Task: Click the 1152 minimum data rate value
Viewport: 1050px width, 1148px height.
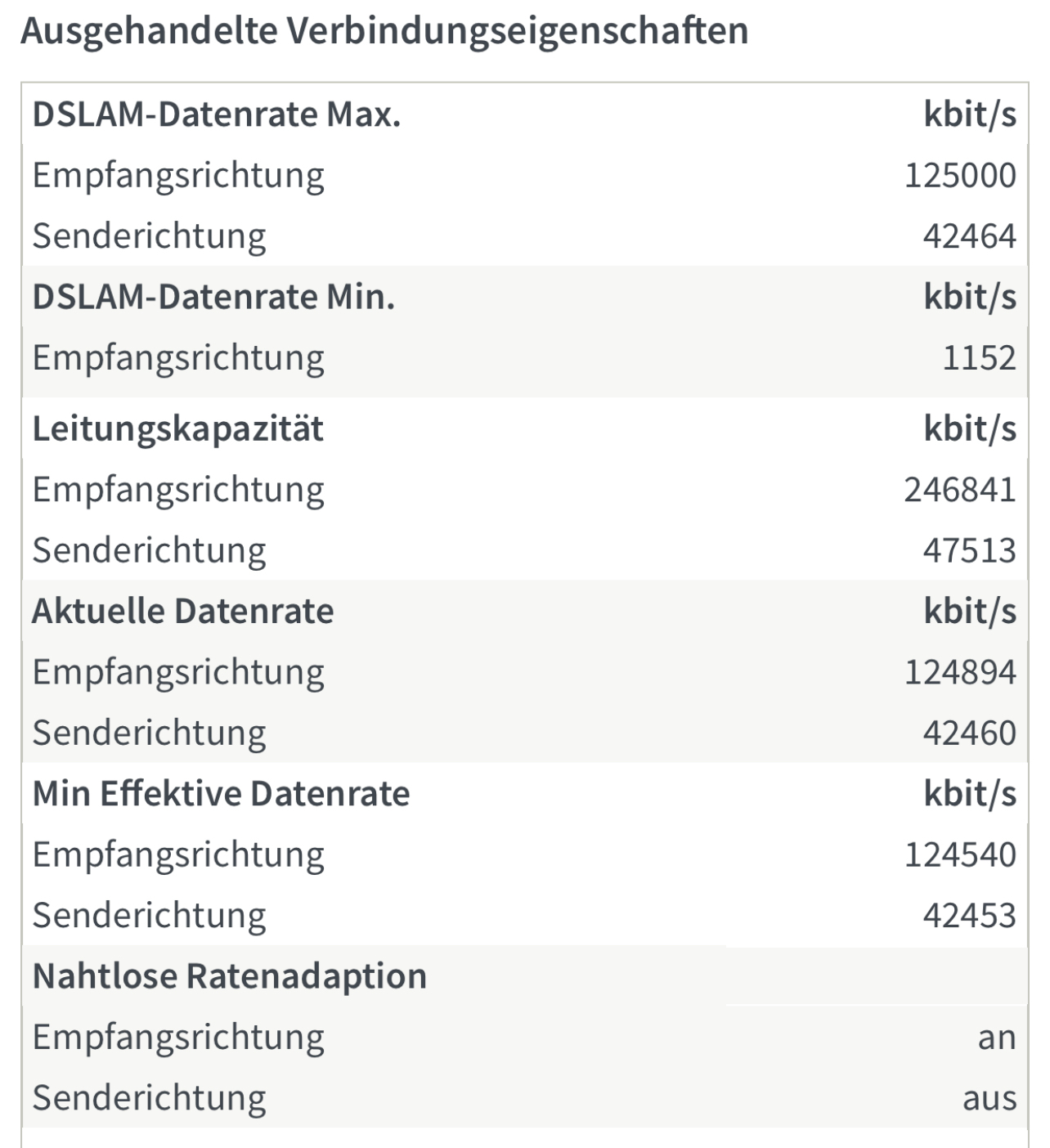Action: (x=980, y=357)
